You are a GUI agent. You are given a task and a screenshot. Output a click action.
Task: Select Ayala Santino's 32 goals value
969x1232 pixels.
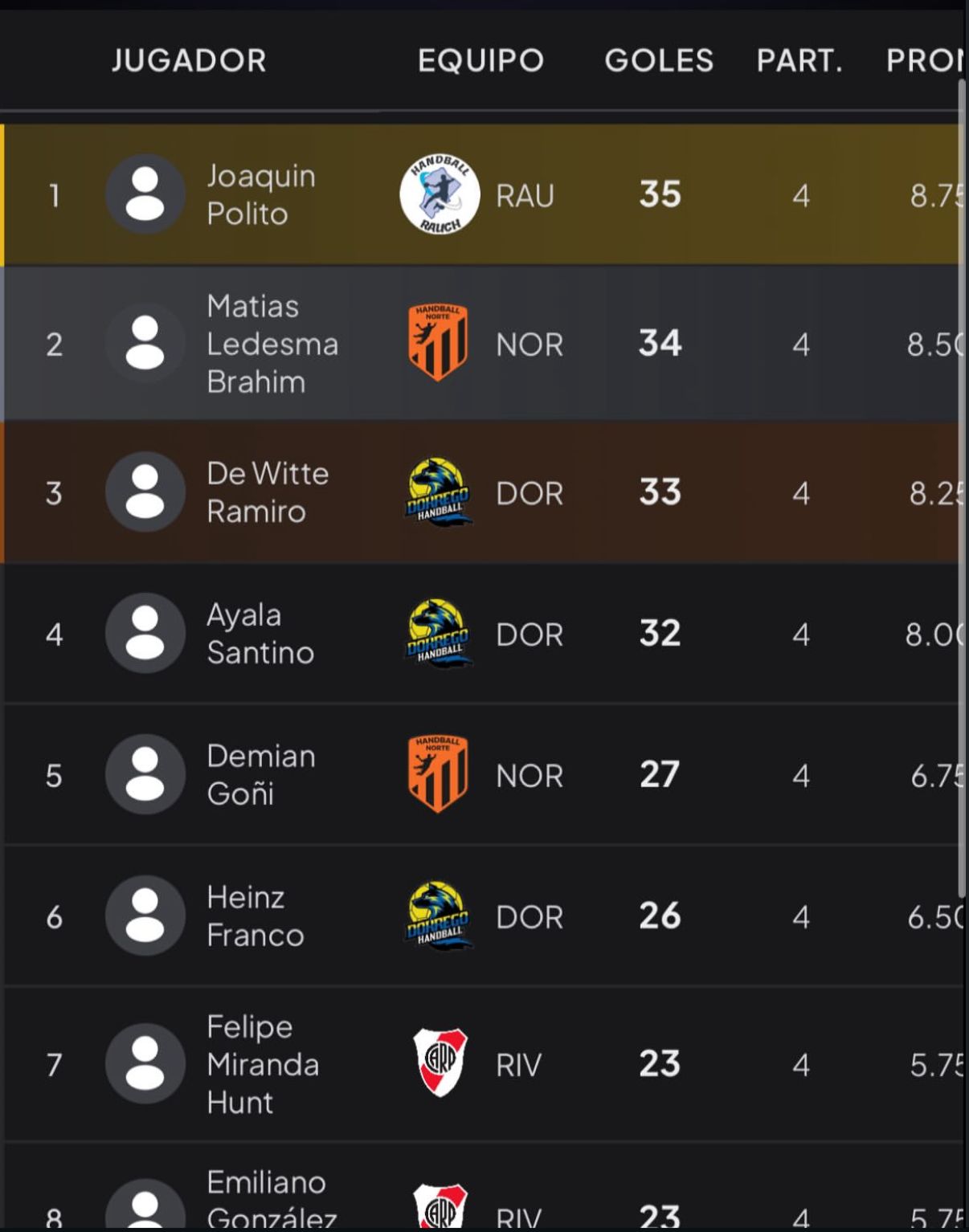click(x=660, y=634)
